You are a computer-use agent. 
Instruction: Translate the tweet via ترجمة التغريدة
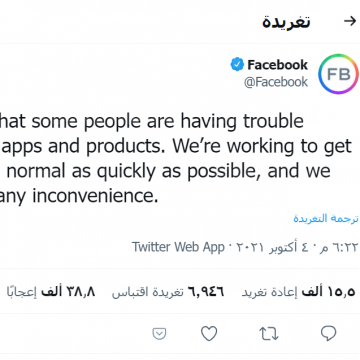(x=326, y=219)
